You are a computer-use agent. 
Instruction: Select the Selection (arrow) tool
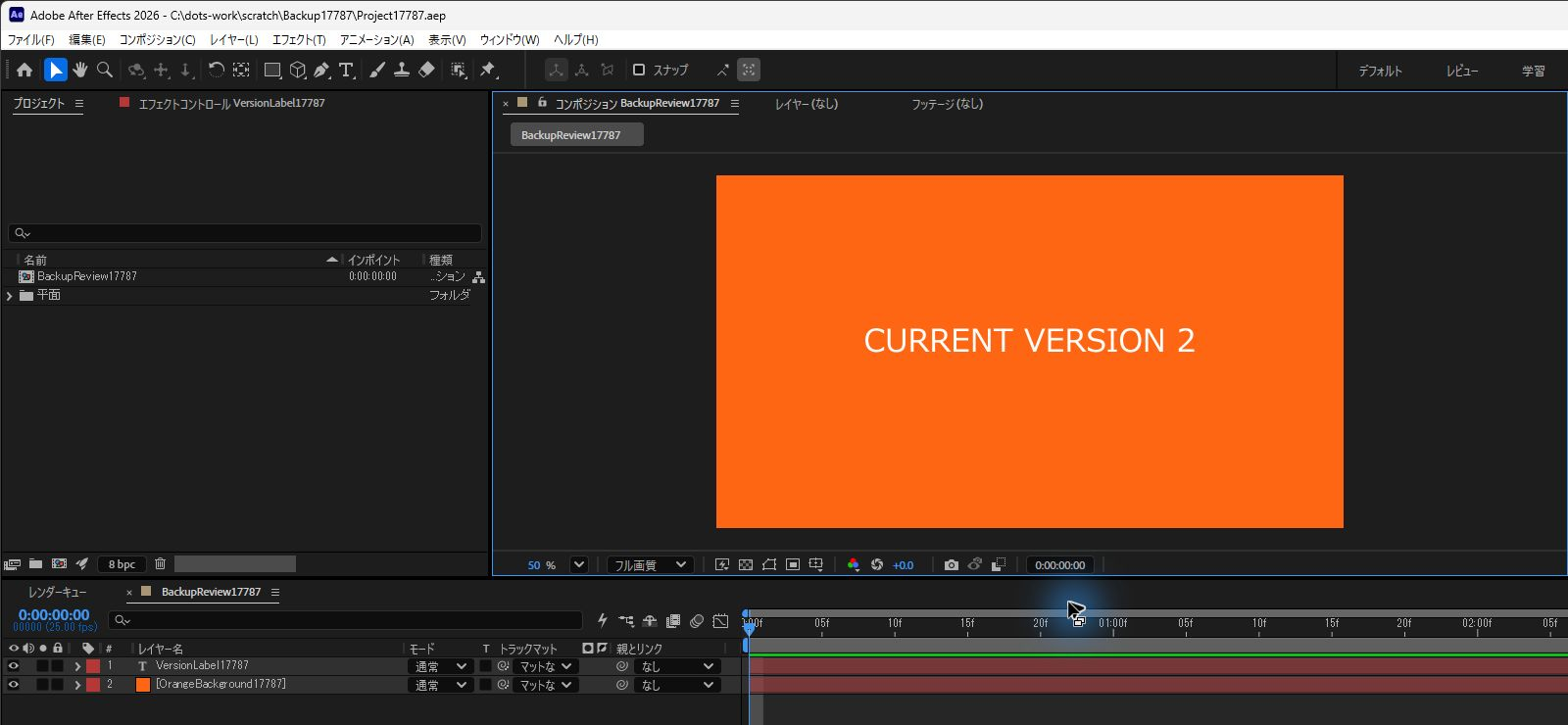55,70
